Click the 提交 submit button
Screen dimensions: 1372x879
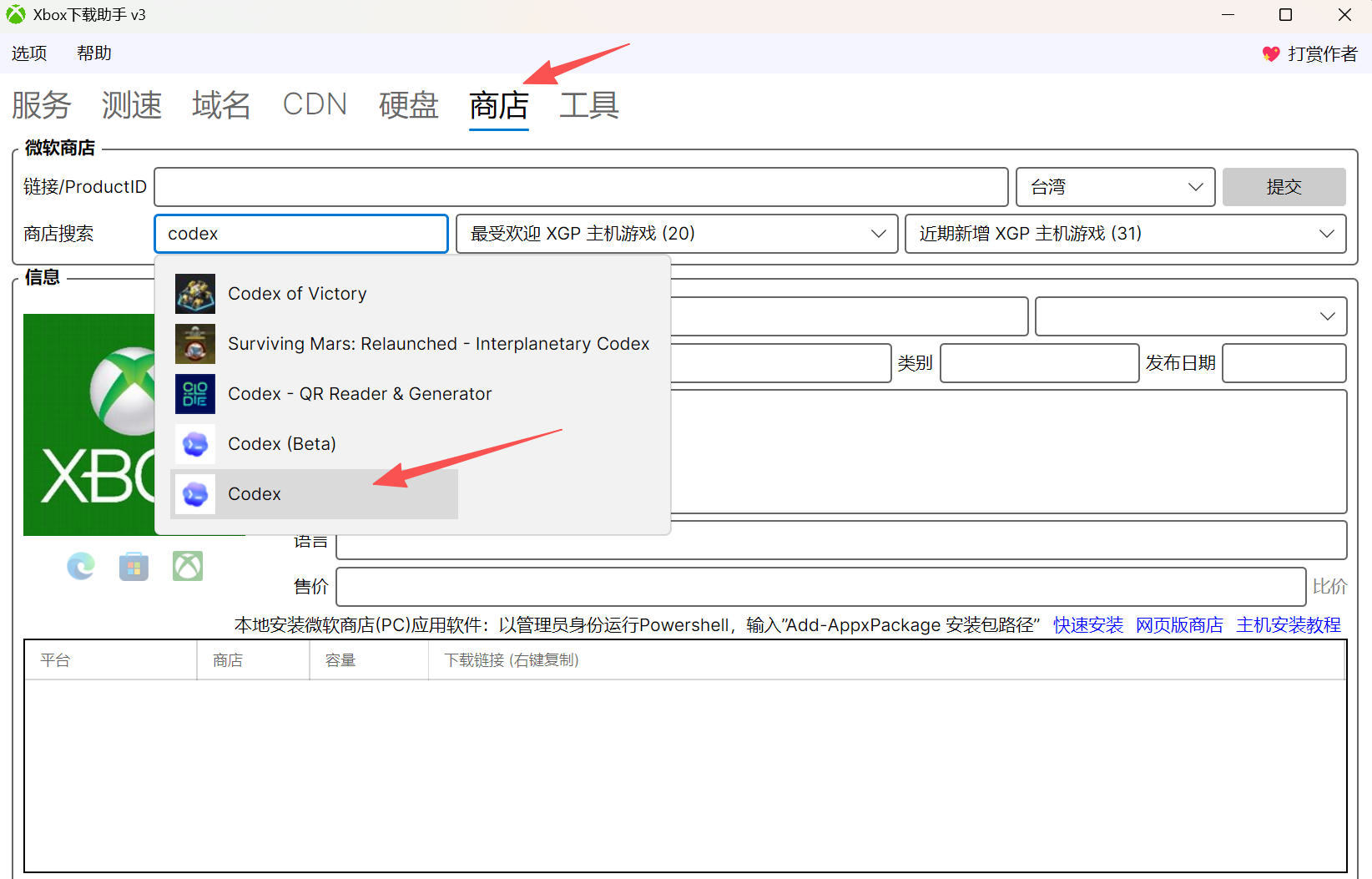pyautogui.click(x=1284, y=187)
